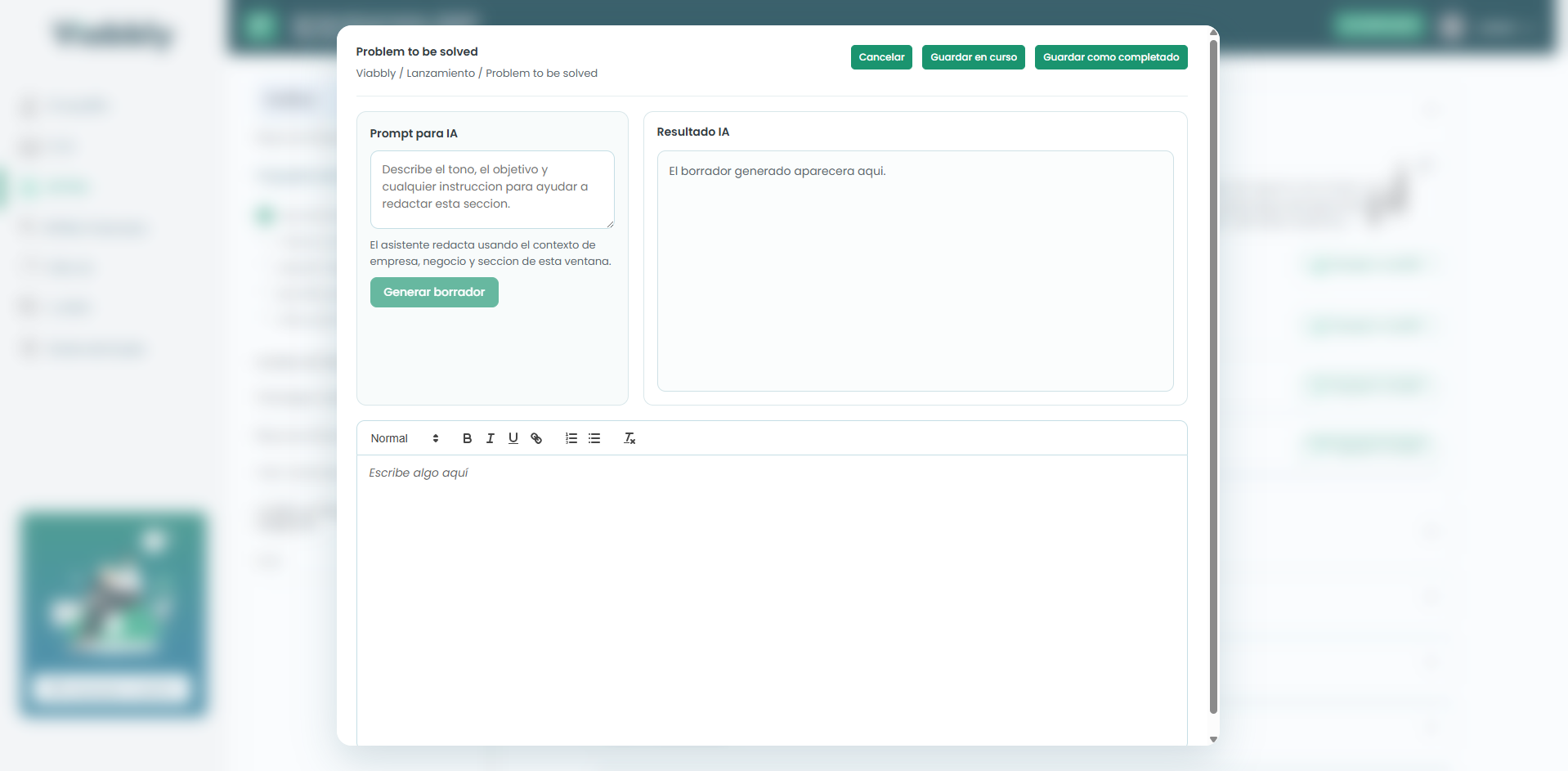Toggle bold formatting in the editor toolbar
1568x771 pixels.
[467, 438]
